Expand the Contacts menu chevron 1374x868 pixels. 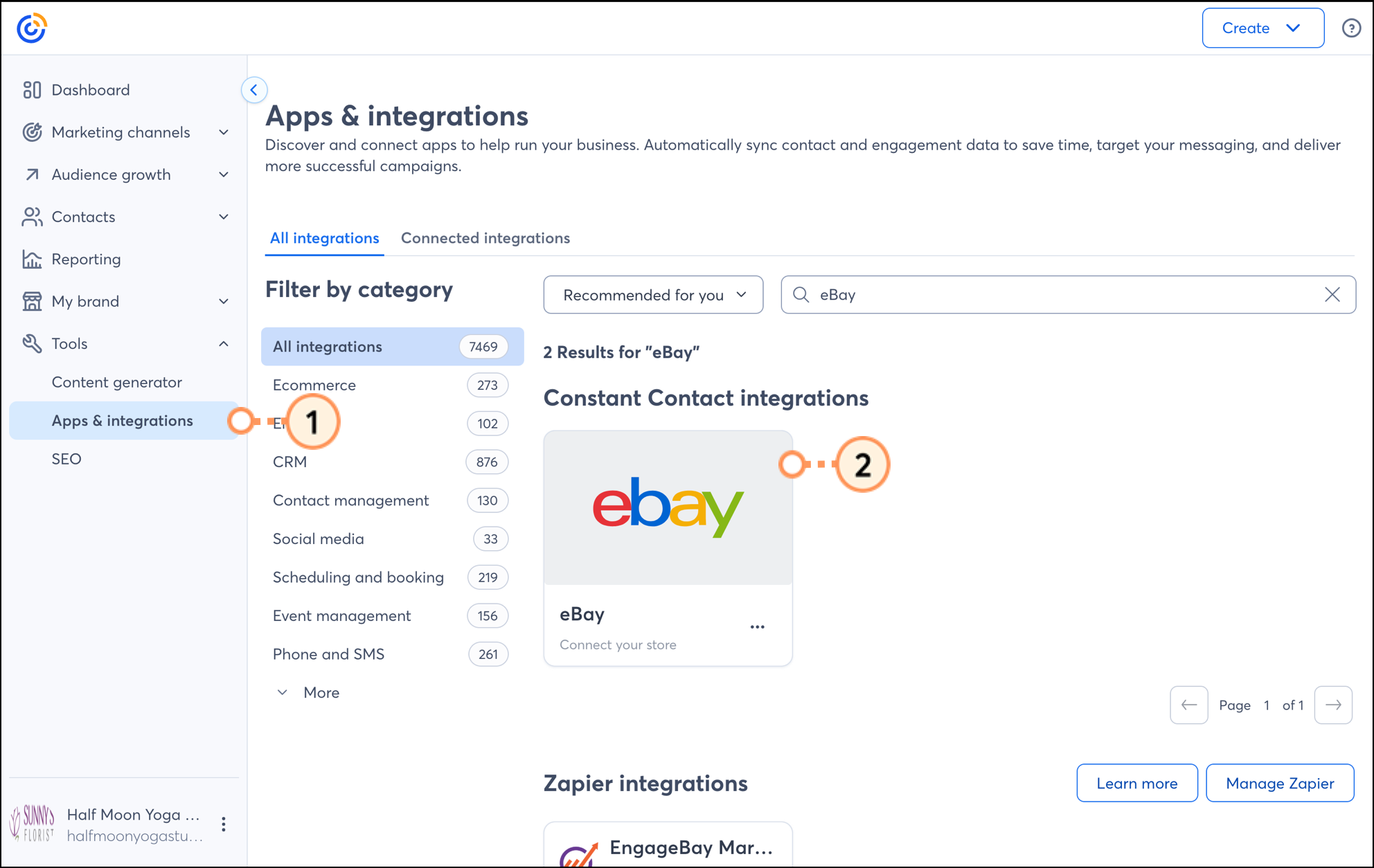click(224, 217)
